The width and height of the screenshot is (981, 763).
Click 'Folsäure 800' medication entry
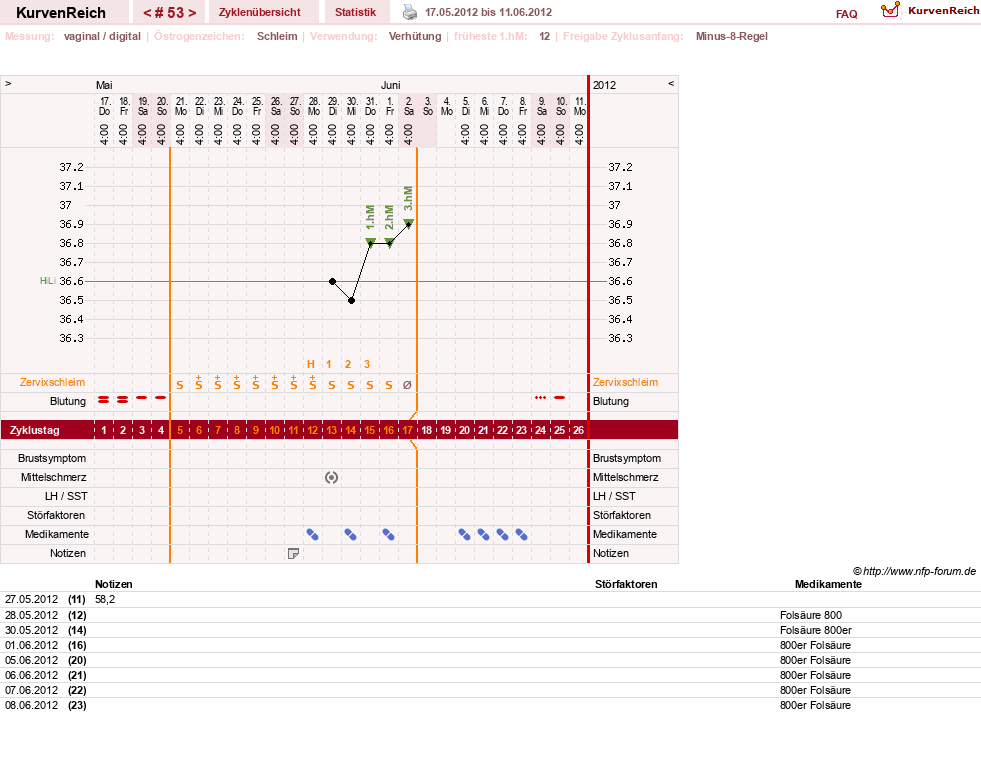pyautogui.click(x=811, y=615)
